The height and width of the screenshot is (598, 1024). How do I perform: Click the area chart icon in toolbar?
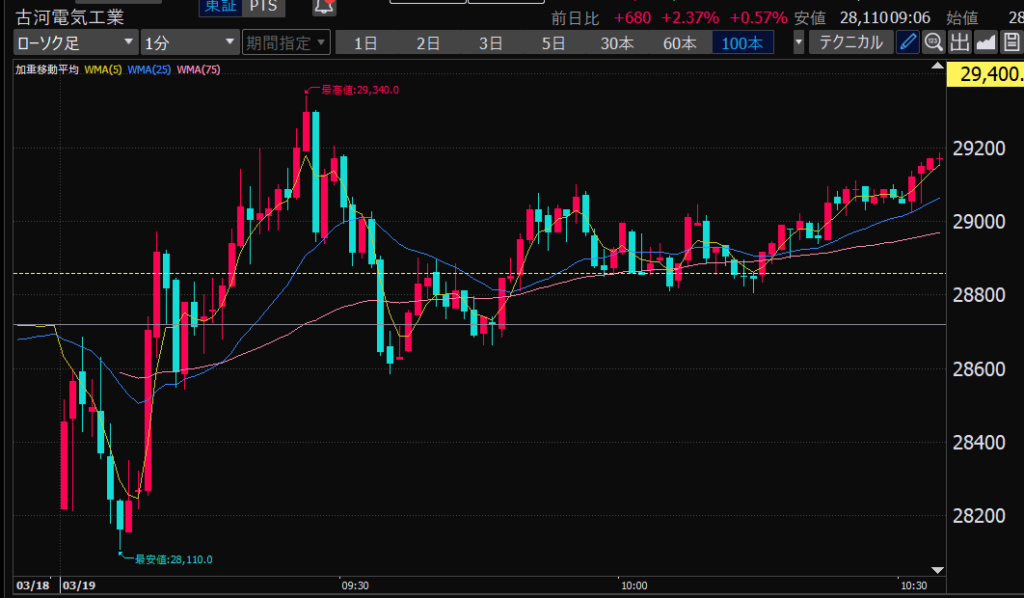click(985, 42)
